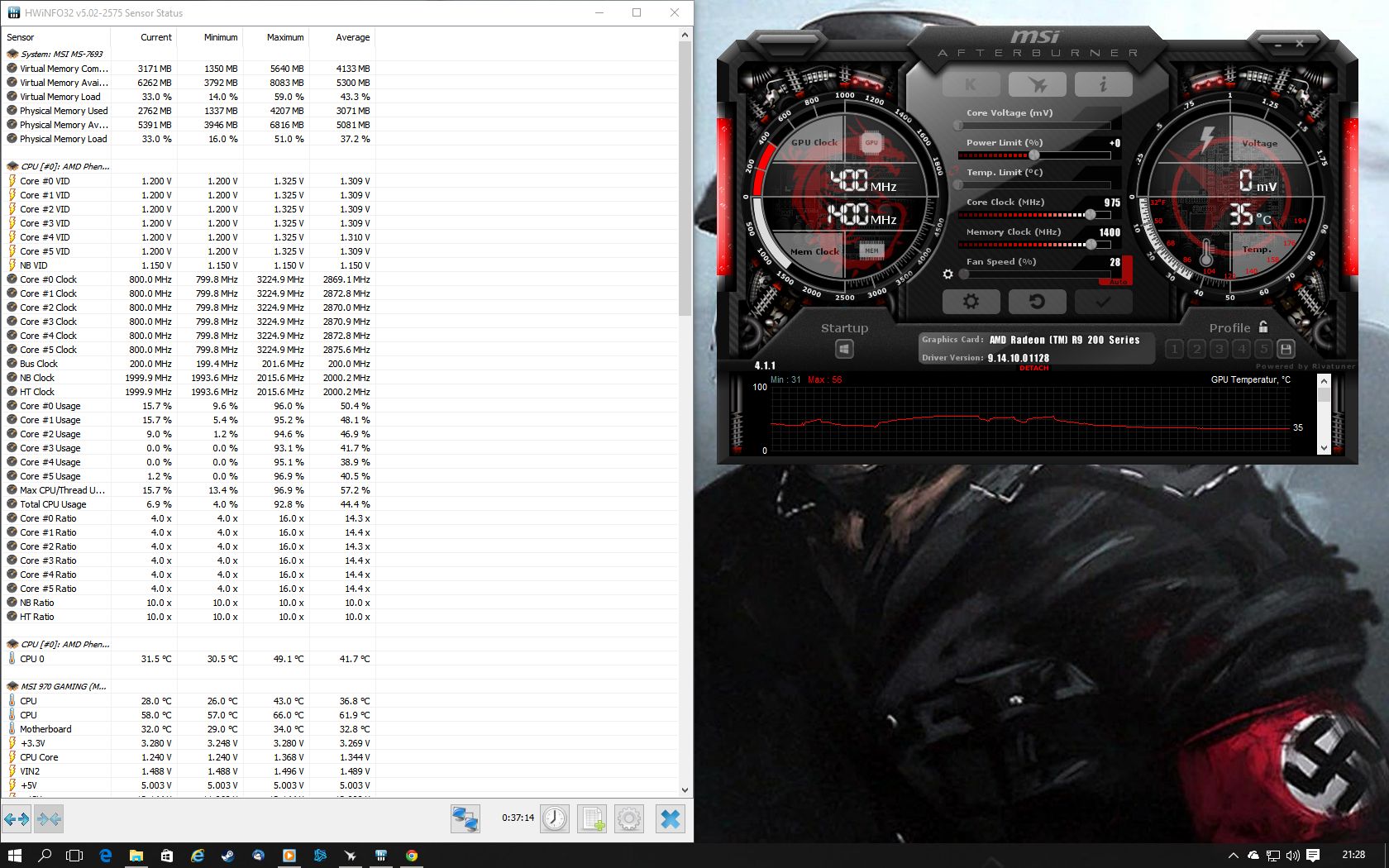Open Steam from taskbar
Viewport: 1389px width, 868px height.
(x=227, y=856)
